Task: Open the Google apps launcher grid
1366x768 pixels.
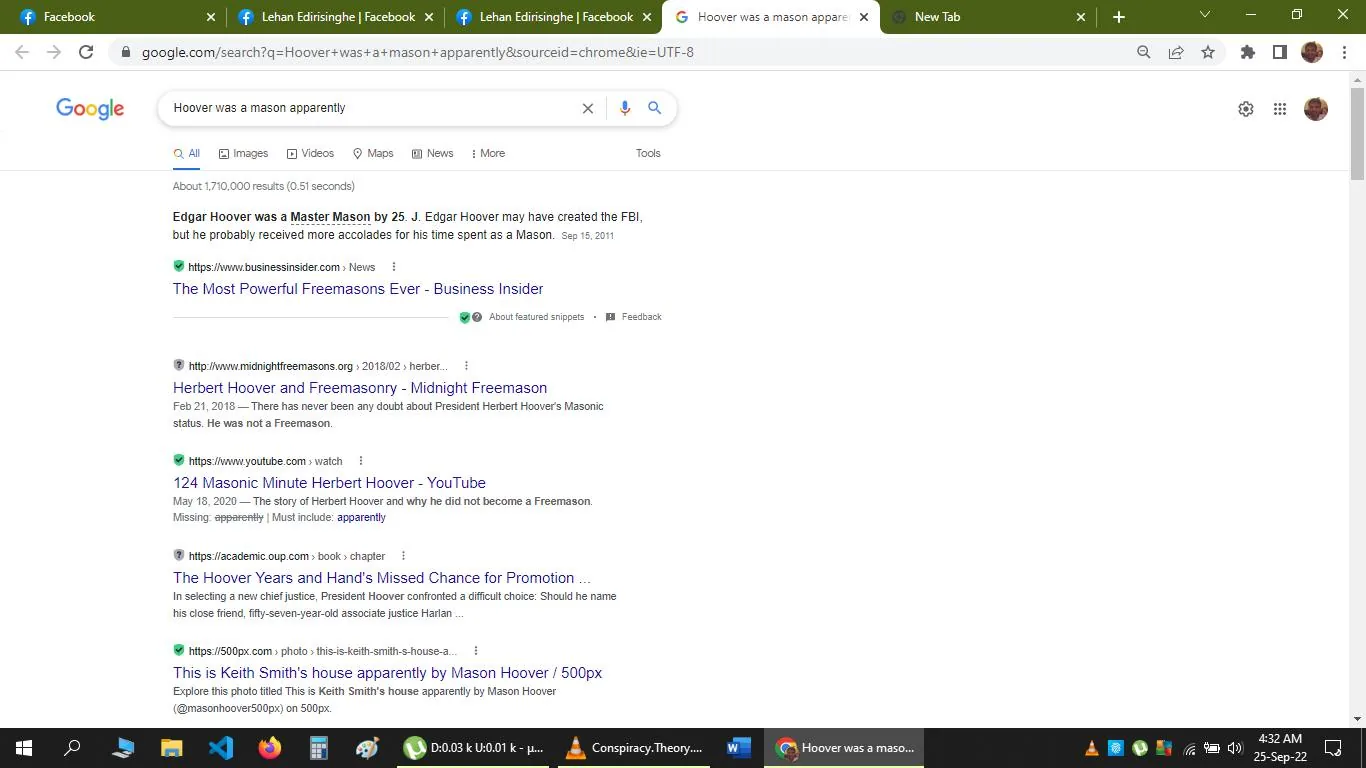Action: click(1279, 108)
